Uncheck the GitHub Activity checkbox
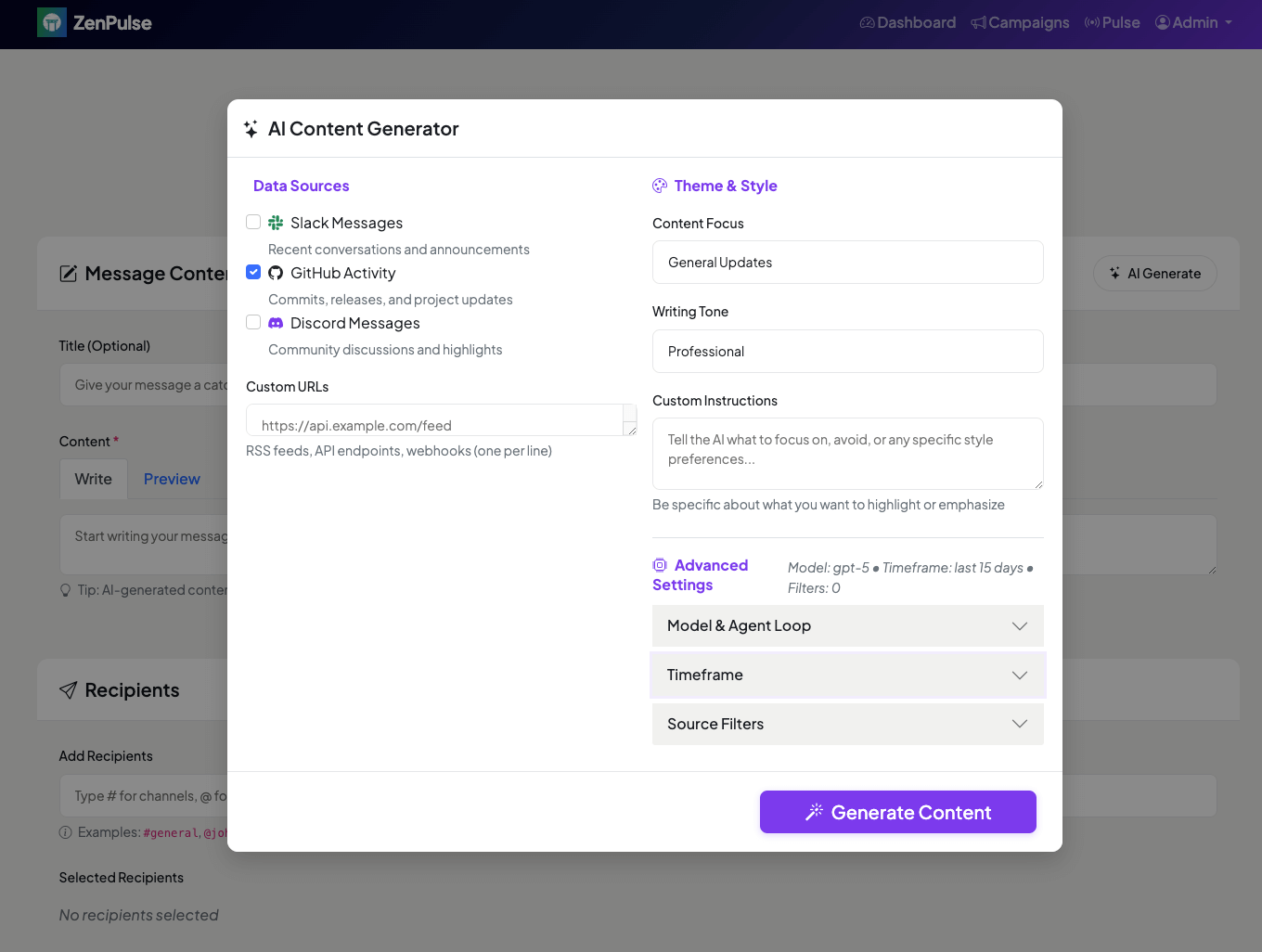 253,272
